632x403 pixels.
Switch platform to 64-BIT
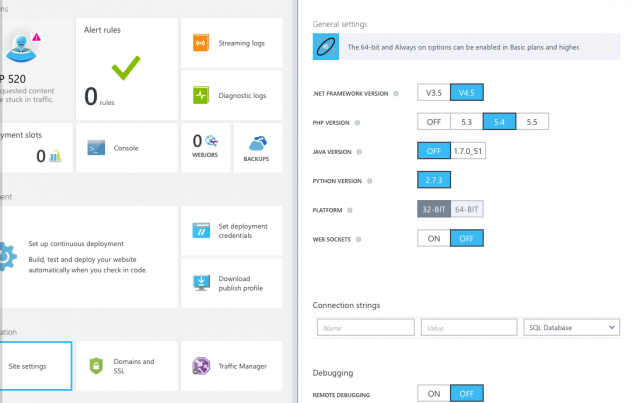pos(467,209)
